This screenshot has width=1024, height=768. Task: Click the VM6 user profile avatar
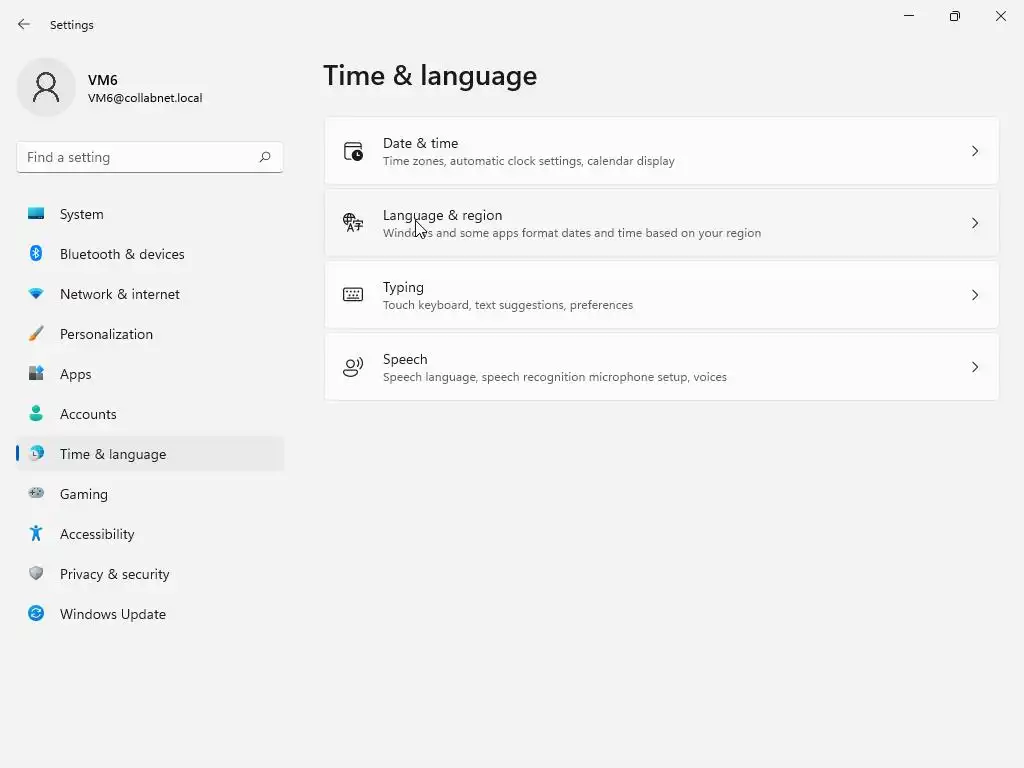46,87
